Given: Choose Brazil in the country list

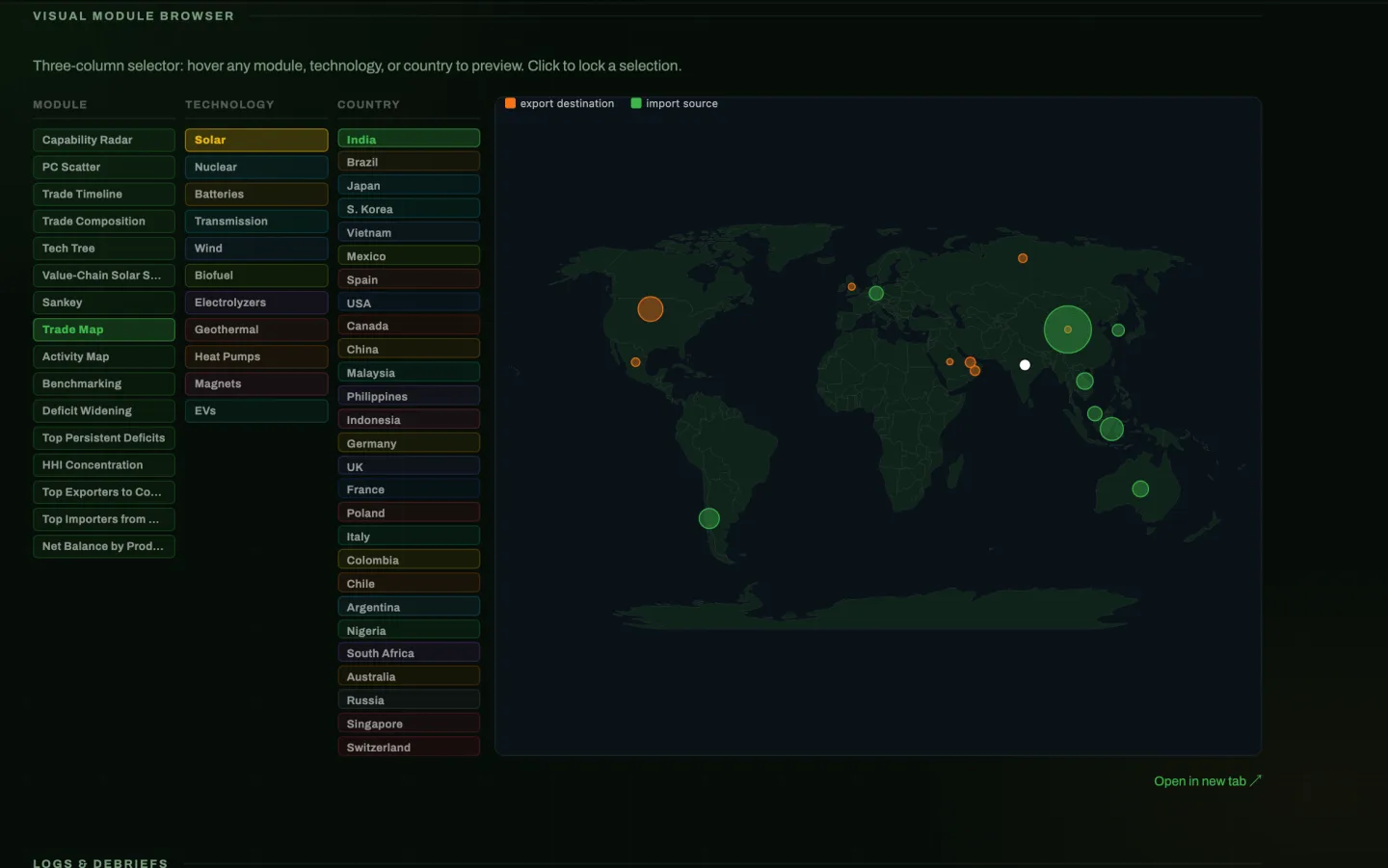Looking at the screenshot, I should coord(409,162).
